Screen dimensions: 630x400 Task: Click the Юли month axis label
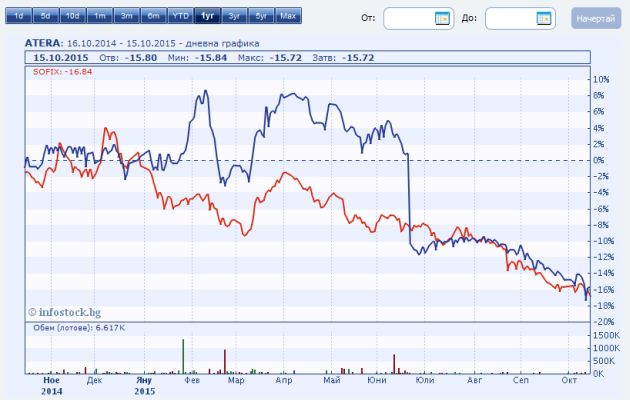point(425,380)
